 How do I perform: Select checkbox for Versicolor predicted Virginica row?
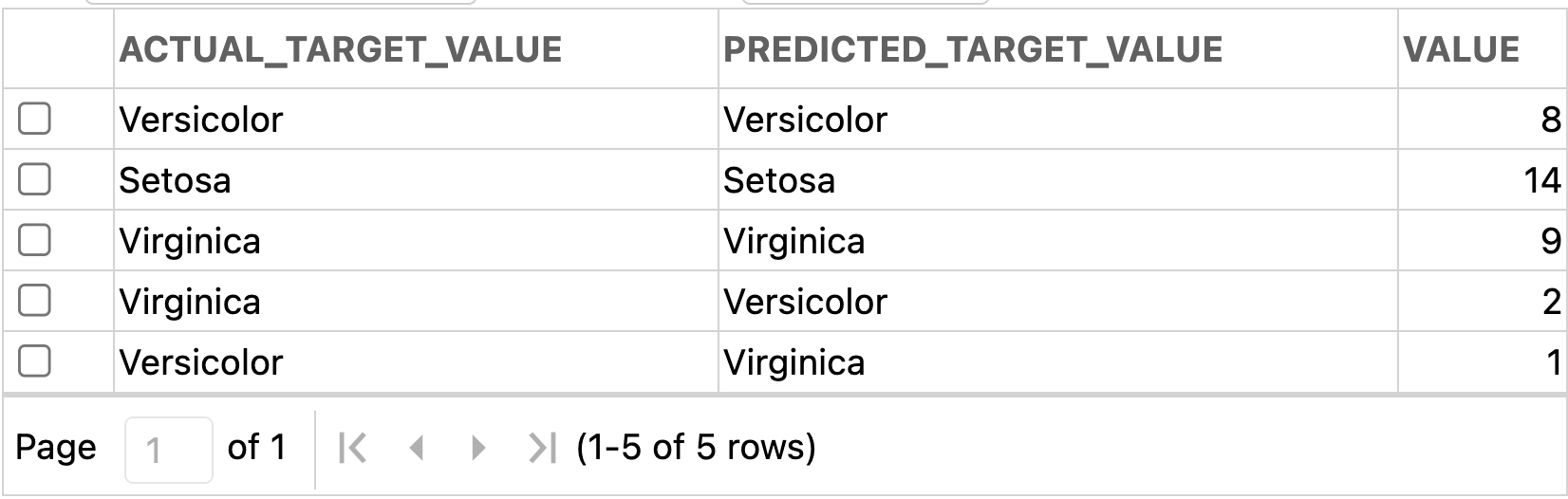pyautogui.click(x=35, y=361)
